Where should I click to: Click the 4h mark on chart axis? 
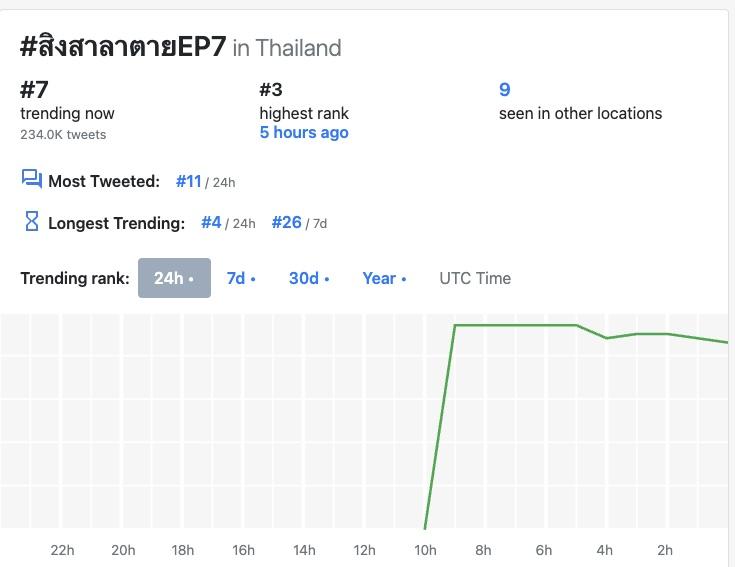coord(605,550)
